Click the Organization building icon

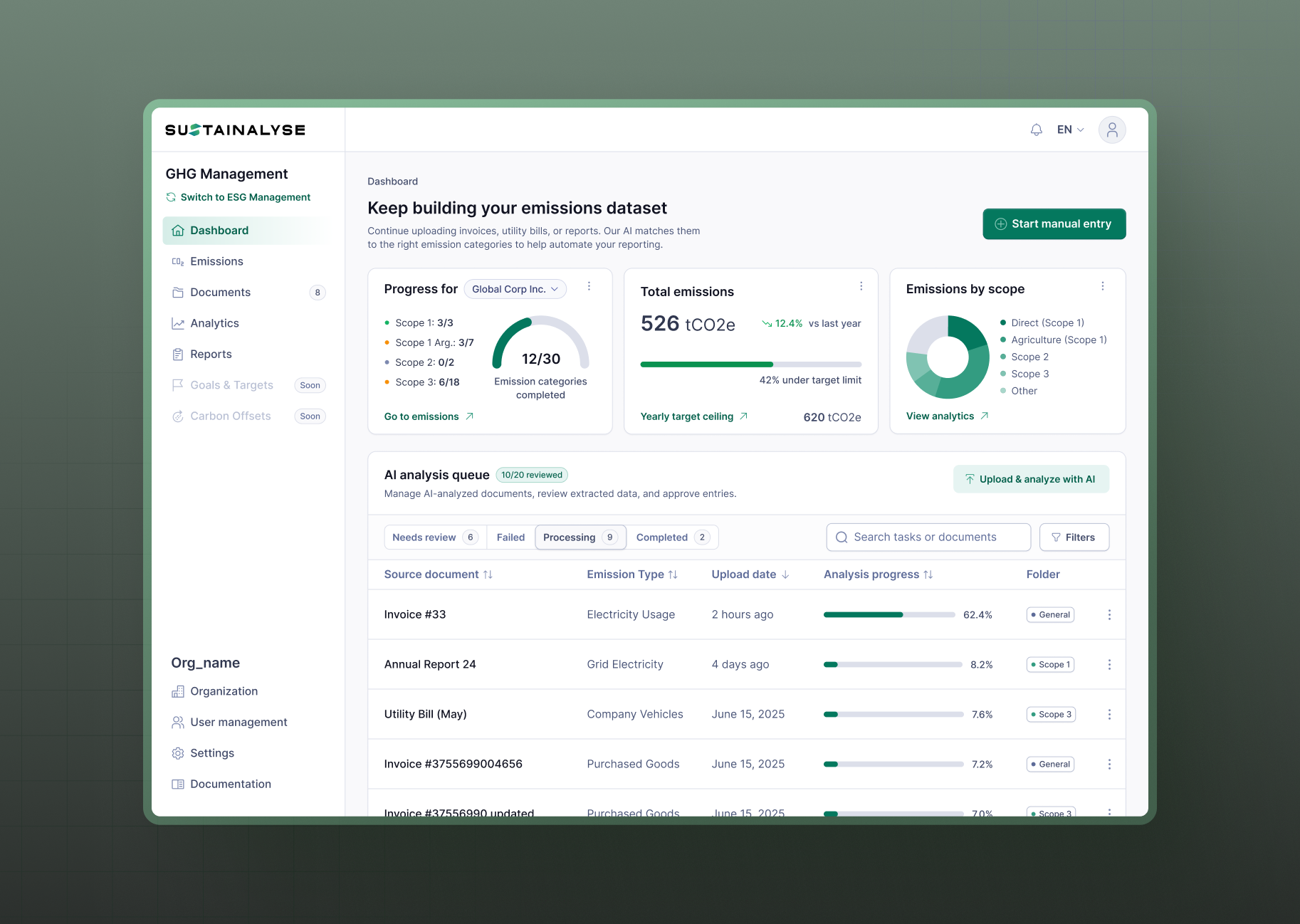click(178, 691)
